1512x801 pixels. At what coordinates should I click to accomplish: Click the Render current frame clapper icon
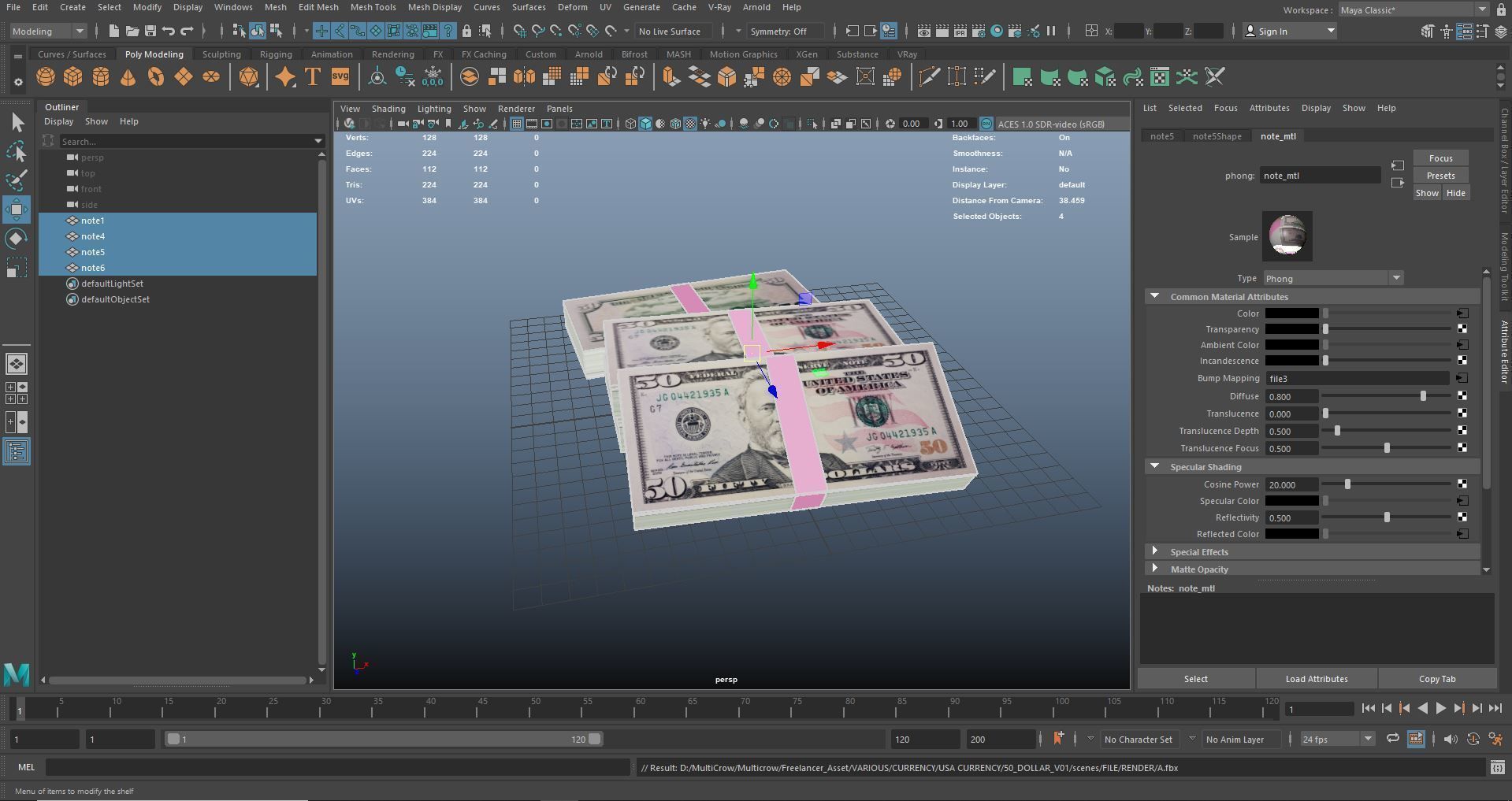942,31
